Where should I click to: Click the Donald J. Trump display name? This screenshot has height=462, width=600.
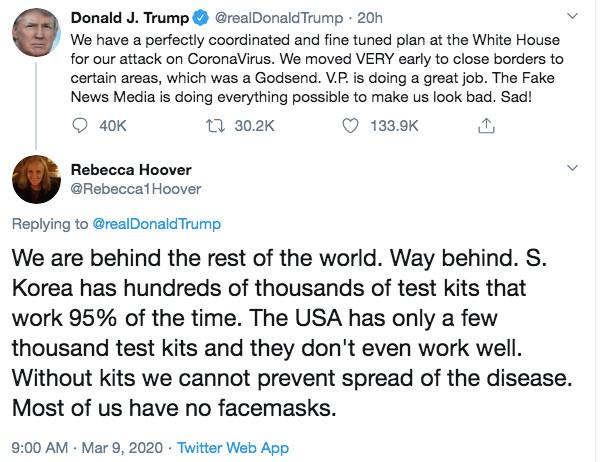pyautogui.click(x=130, y=18)
